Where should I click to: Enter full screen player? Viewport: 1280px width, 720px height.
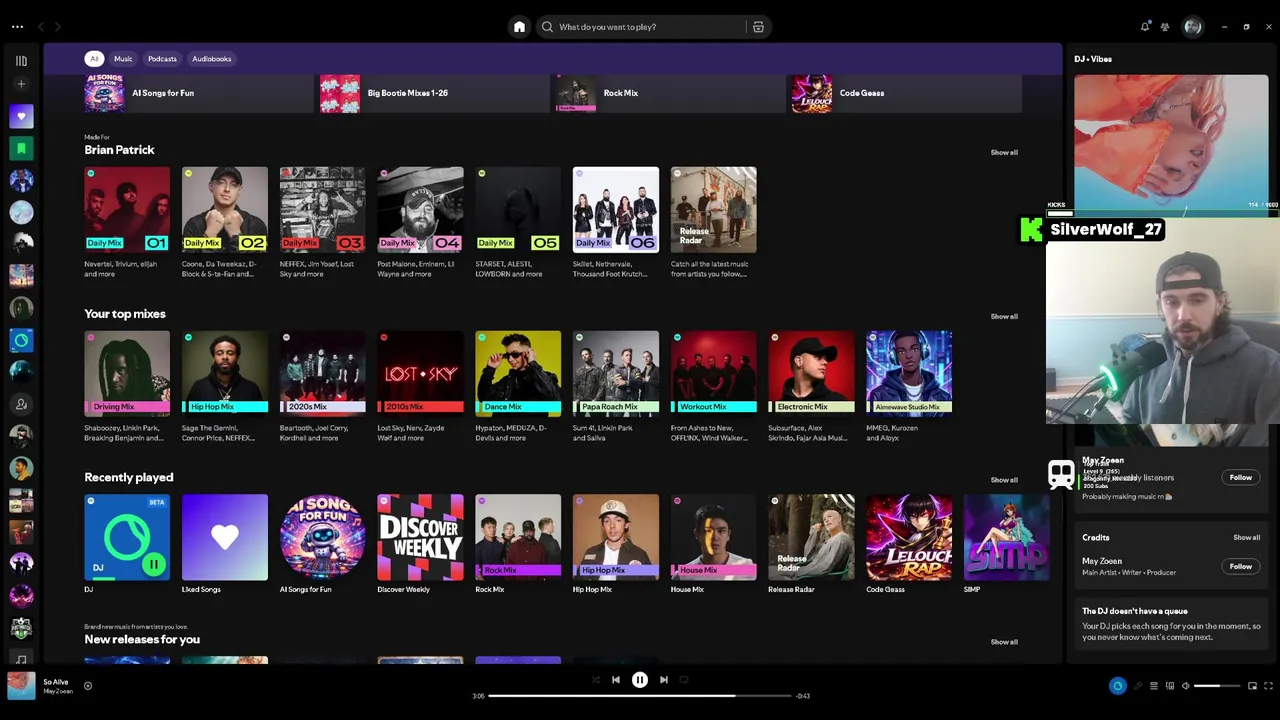pos(1269,686)
